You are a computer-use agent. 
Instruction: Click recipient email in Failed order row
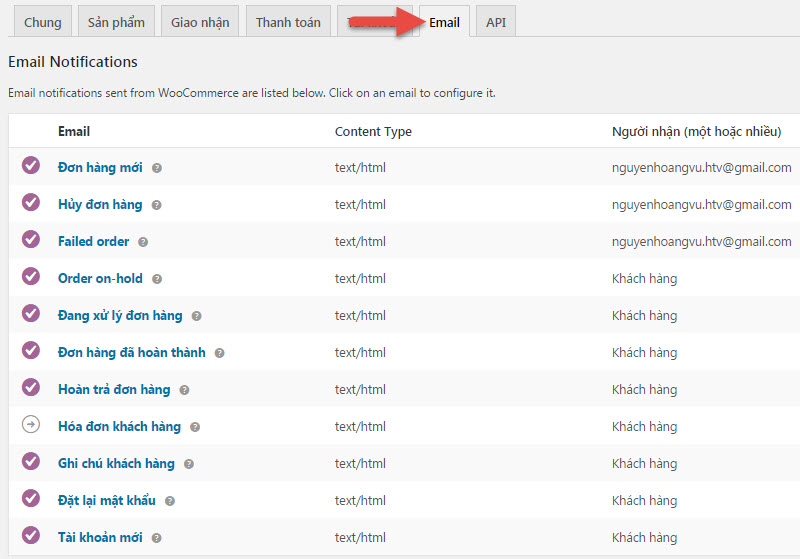tap(702, 242)
